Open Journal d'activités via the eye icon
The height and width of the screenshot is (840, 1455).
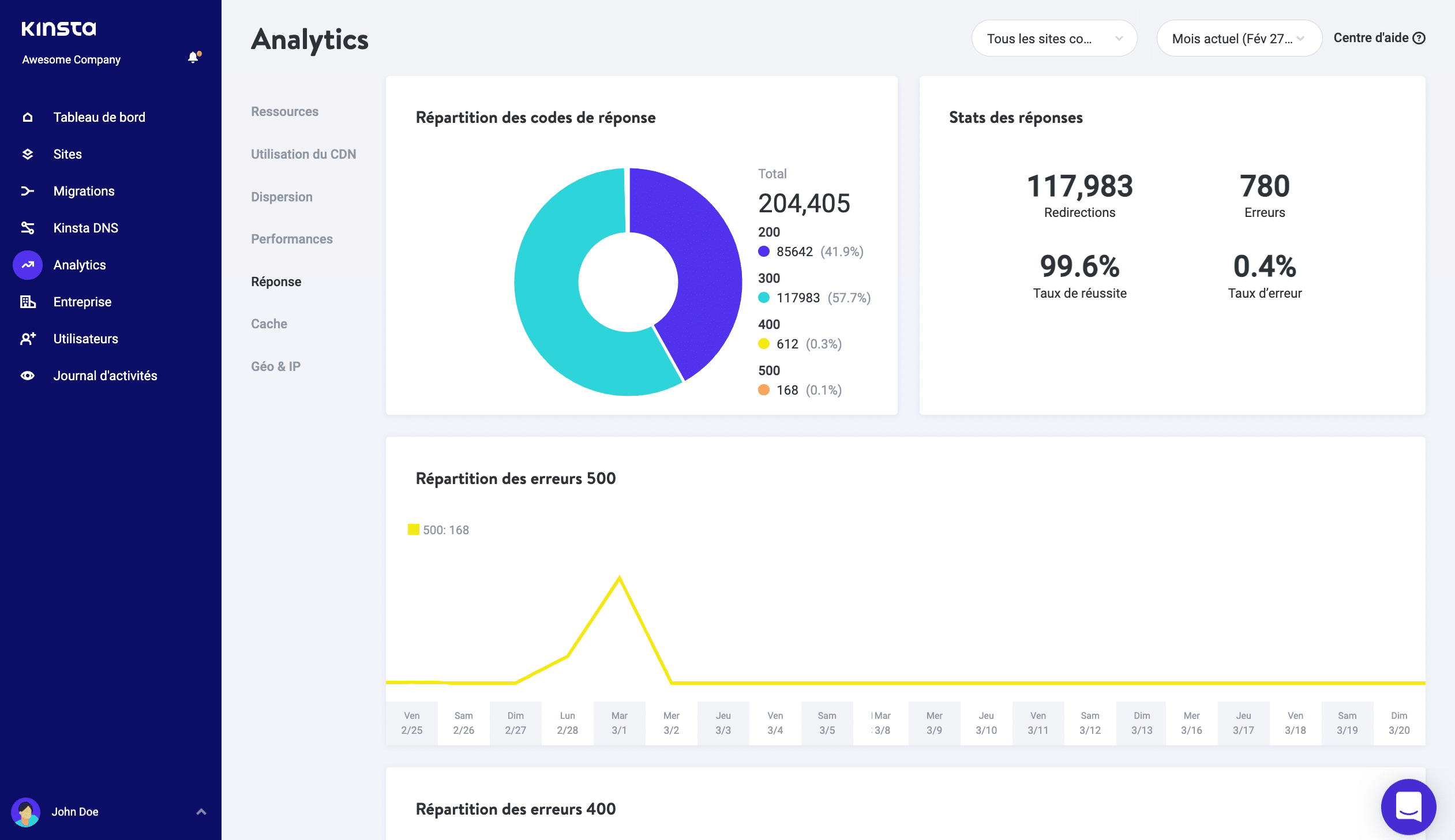click(27, 375)
